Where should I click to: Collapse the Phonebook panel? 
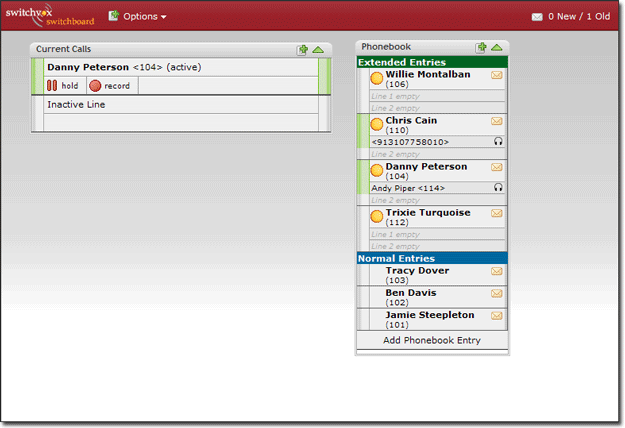(x=497, y=47)
